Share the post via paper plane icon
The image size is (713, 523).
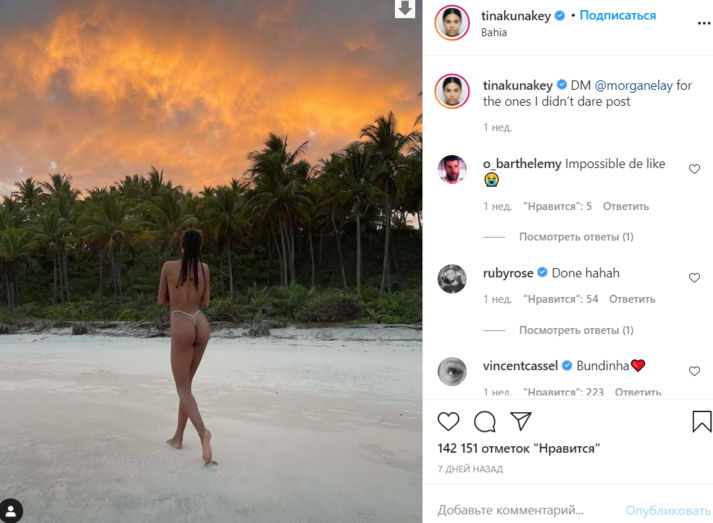coord(521,421)
